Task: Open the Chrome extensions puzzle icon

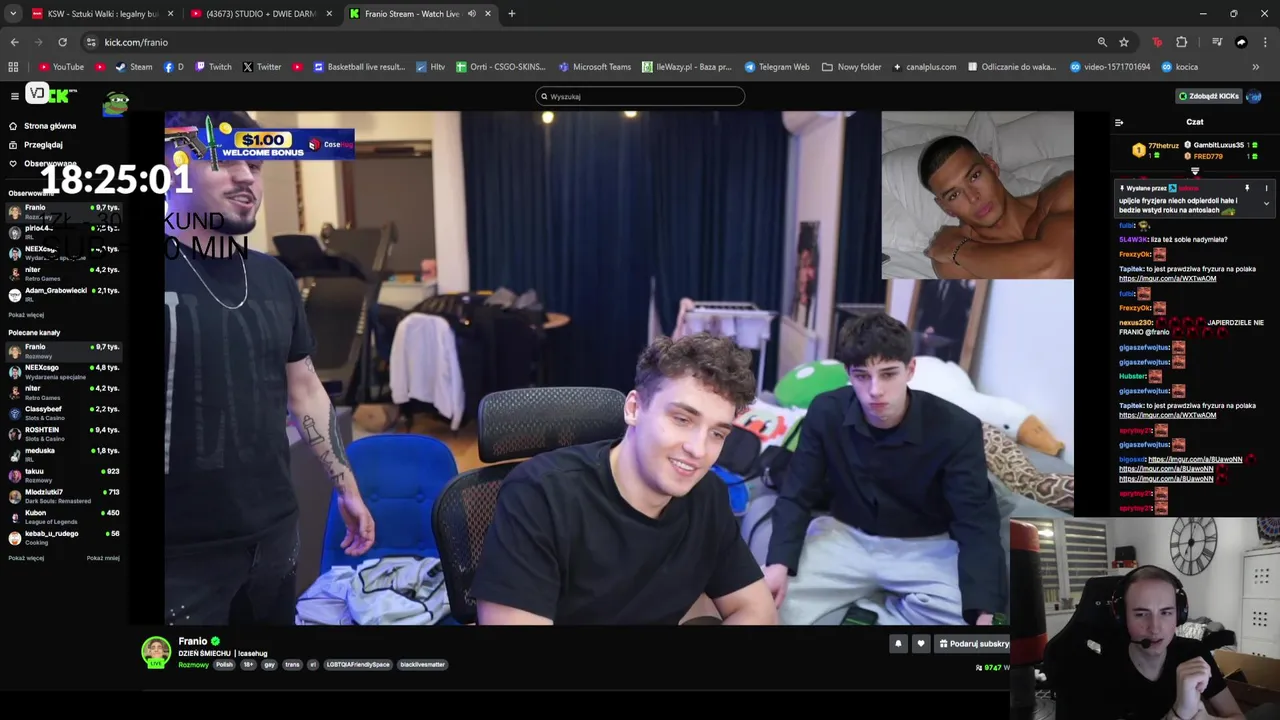Action: (1181, 42)
